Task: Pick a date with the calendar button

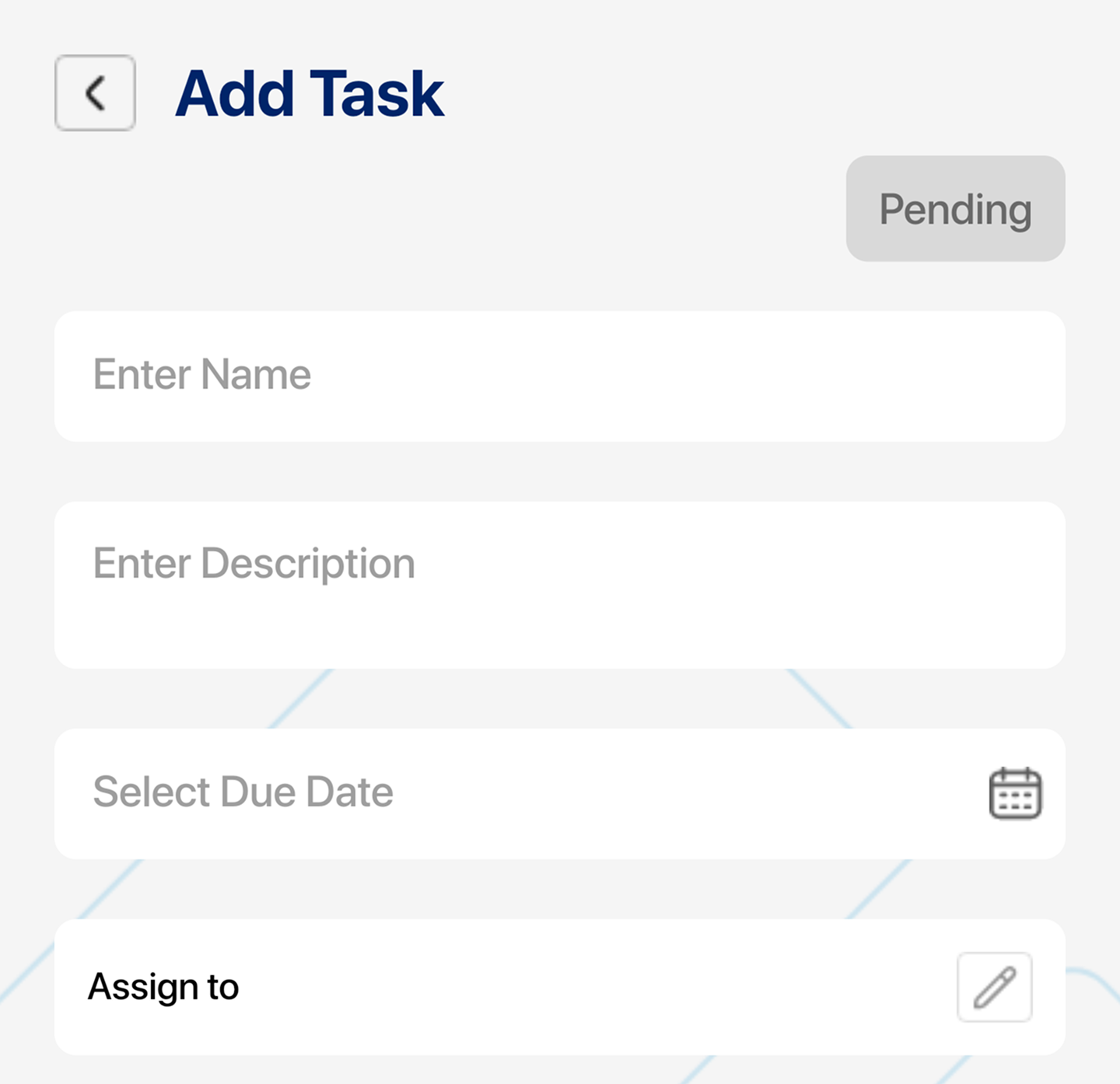Action: tap(1015, 793)
